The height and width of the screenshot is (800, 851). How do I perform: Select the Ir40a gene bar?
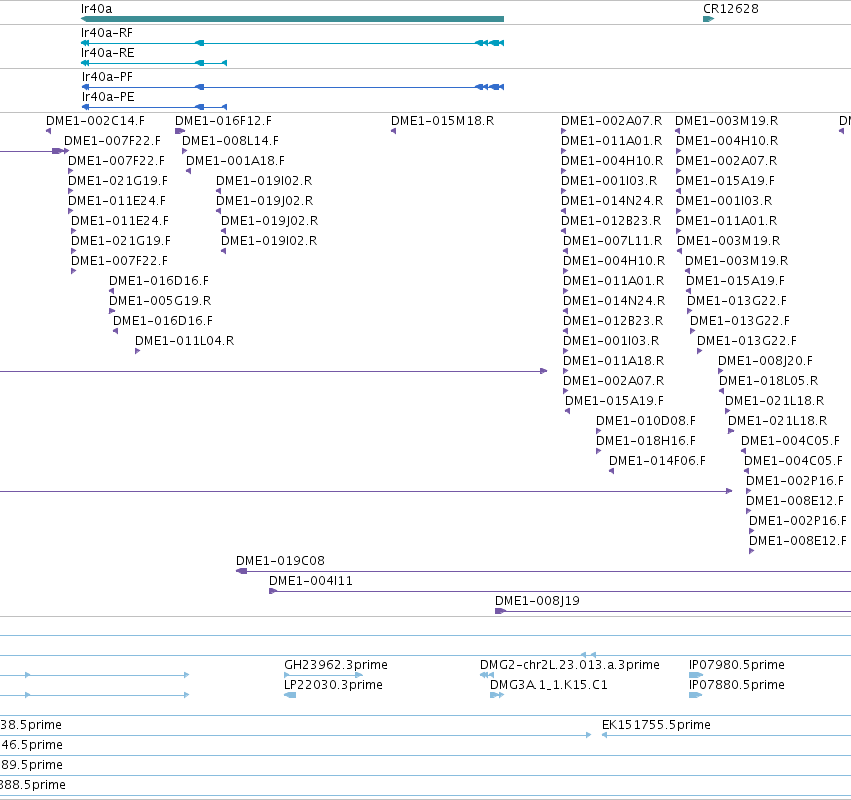[x=293, y=19]
